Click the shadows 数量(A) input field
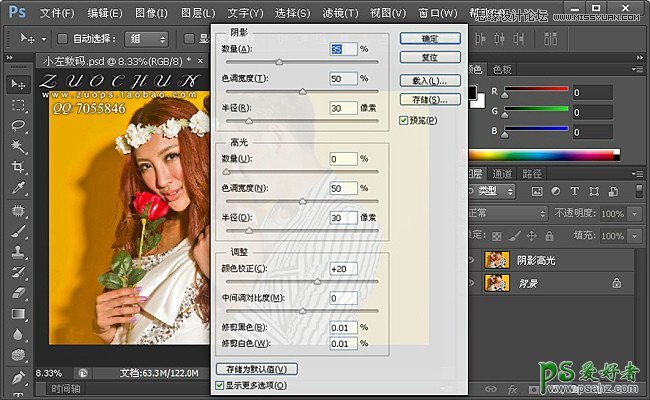650x400 pixels. (x=342, y=48)
